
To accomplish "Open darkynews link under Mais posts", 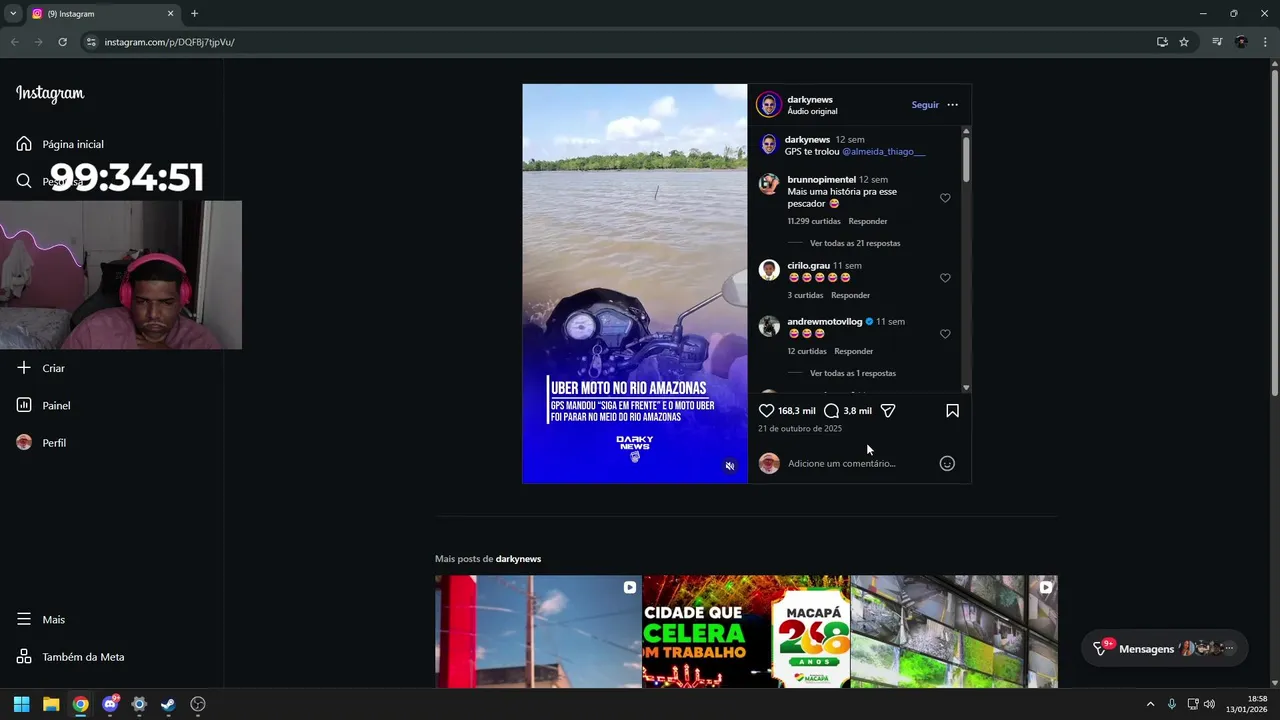I will coord(518,559).
